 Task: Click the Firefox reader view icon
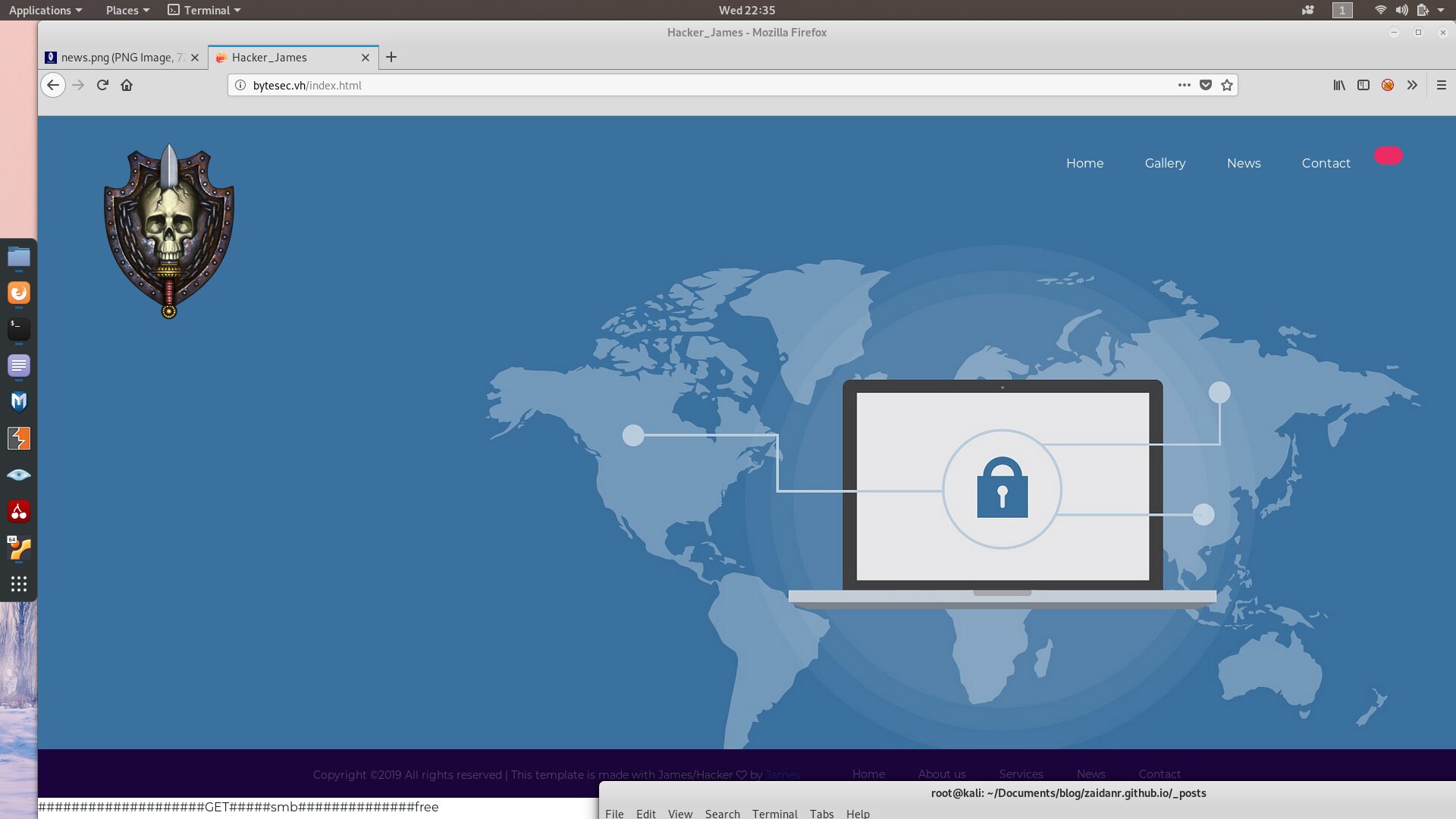coord(1364,85)
